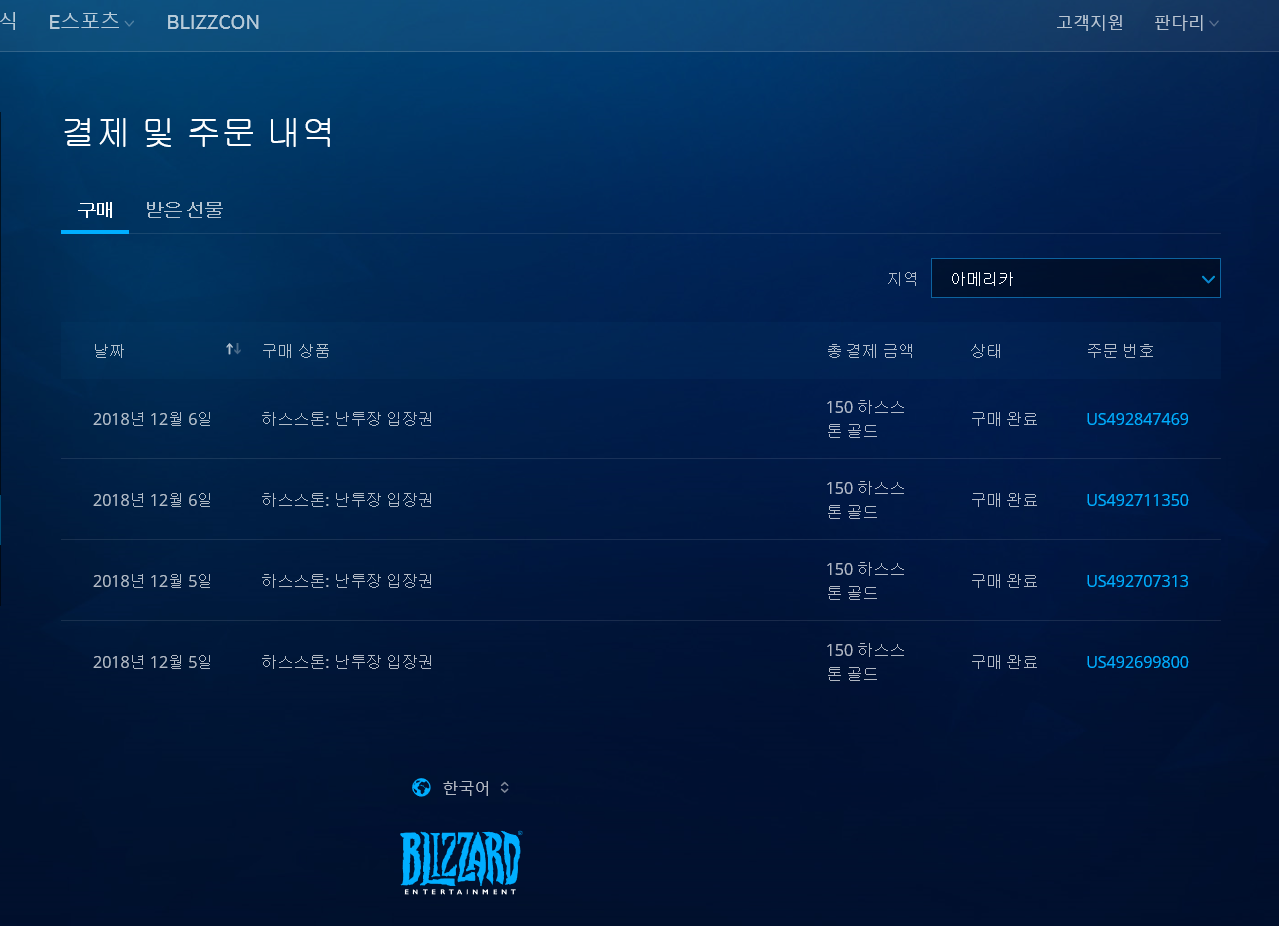Open 고객지원 in the top navigation

click(x=1090, y=22)
